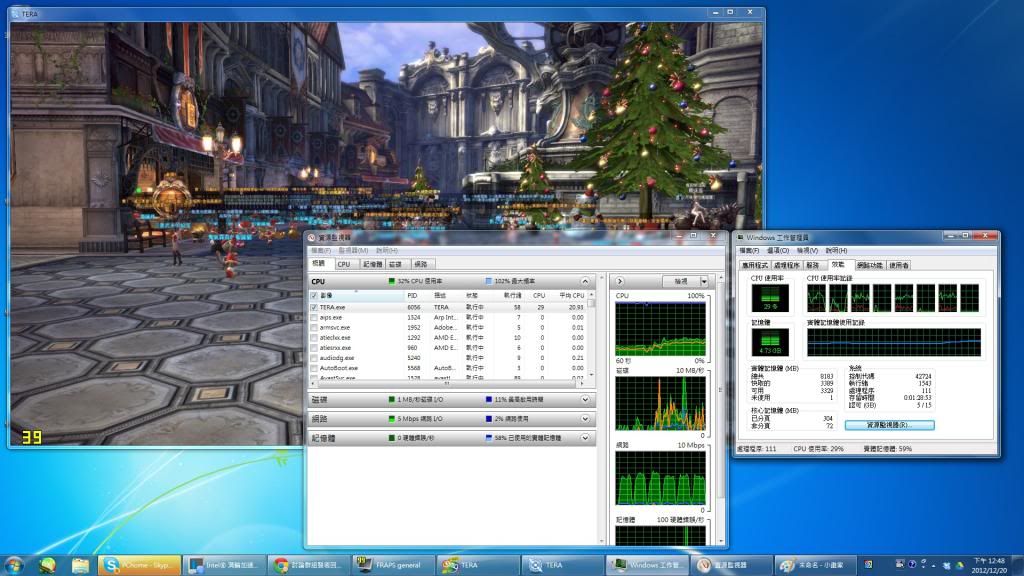Expand the Network (網路) section
1024x576 pixels.
point(584,419)
